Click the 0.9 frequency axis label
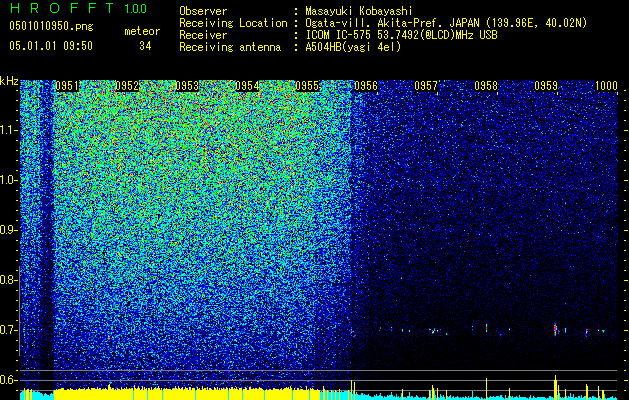Viewport: 629px width, 400px height. pos(8,230)
